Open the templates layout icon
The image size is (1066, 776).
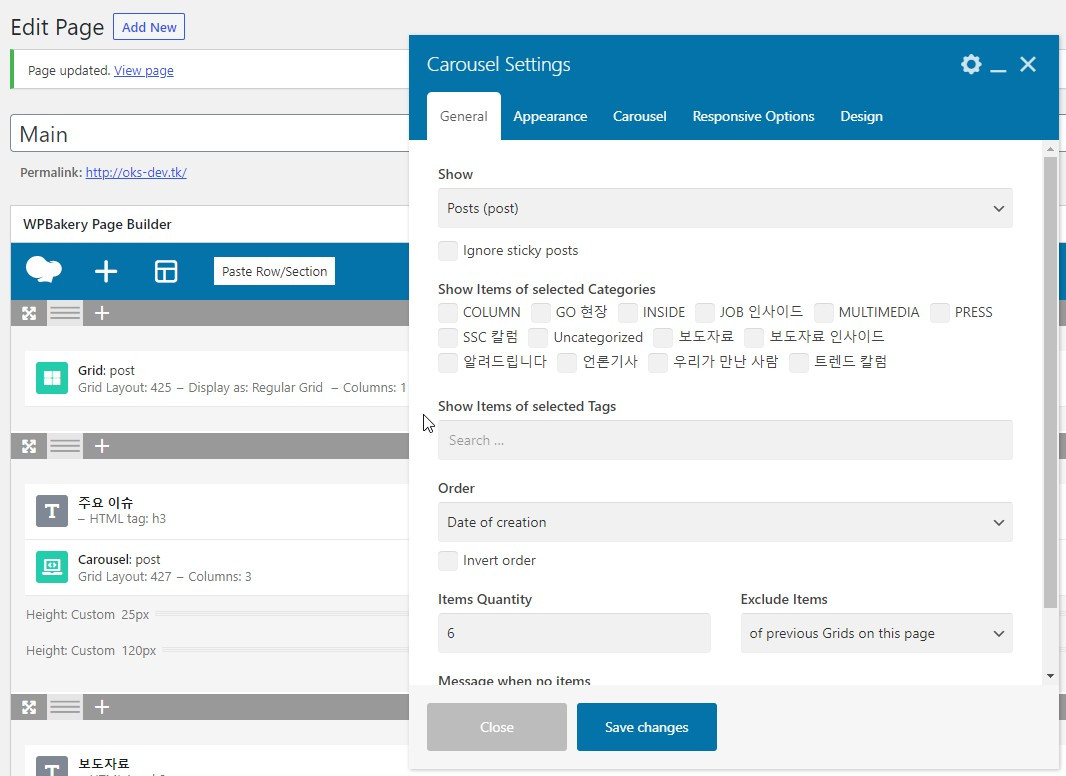[x=166, y=271]
